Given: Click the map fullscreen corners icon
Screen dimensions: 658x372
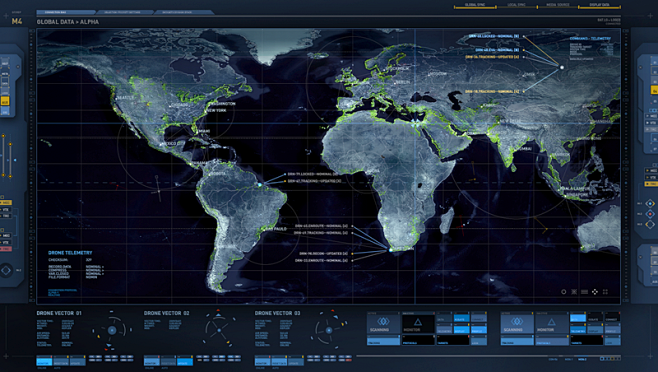Looking at the screenshot, I should [605, 292].
